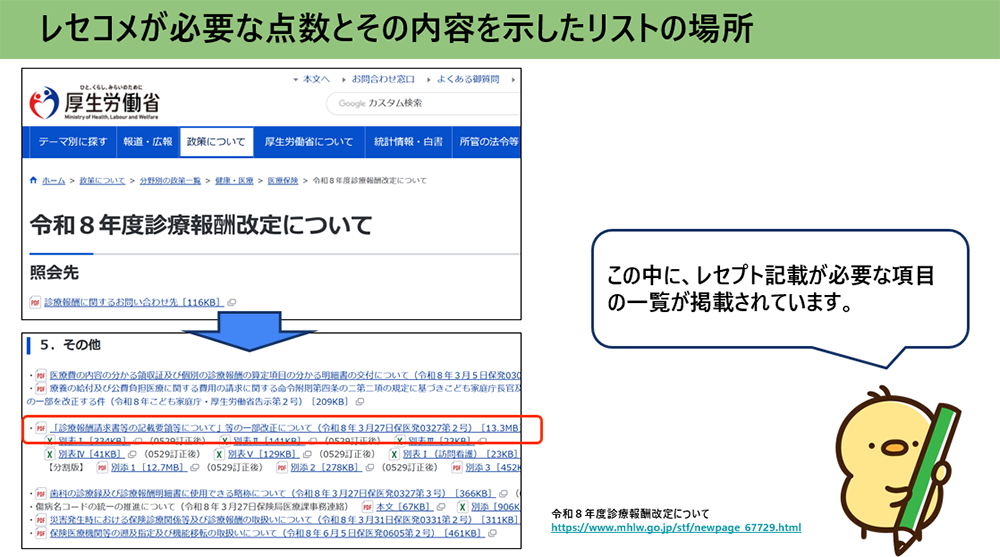
Task: Click PDF icon for 医療費の内容の分かる領収証
Action: pos(41,375)
